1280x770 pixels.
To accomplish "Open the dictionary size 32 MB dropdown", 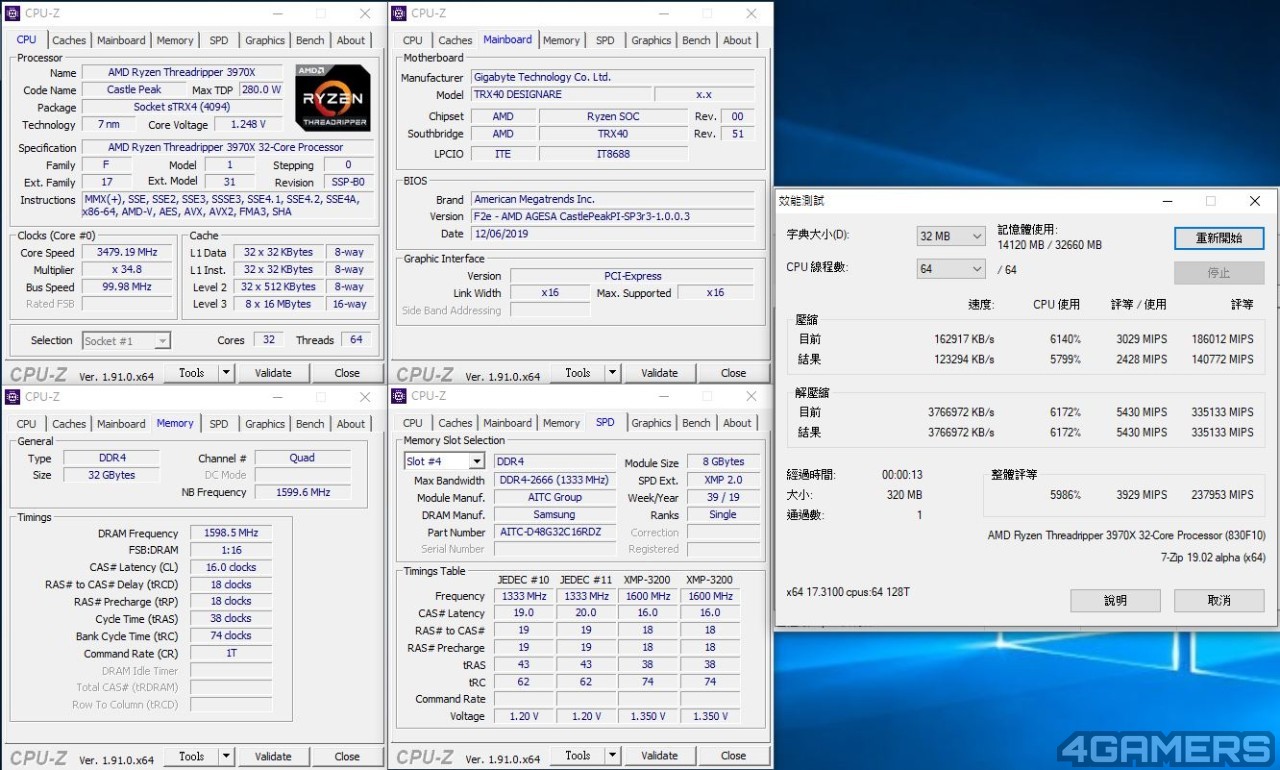I will tap(976, 236).
